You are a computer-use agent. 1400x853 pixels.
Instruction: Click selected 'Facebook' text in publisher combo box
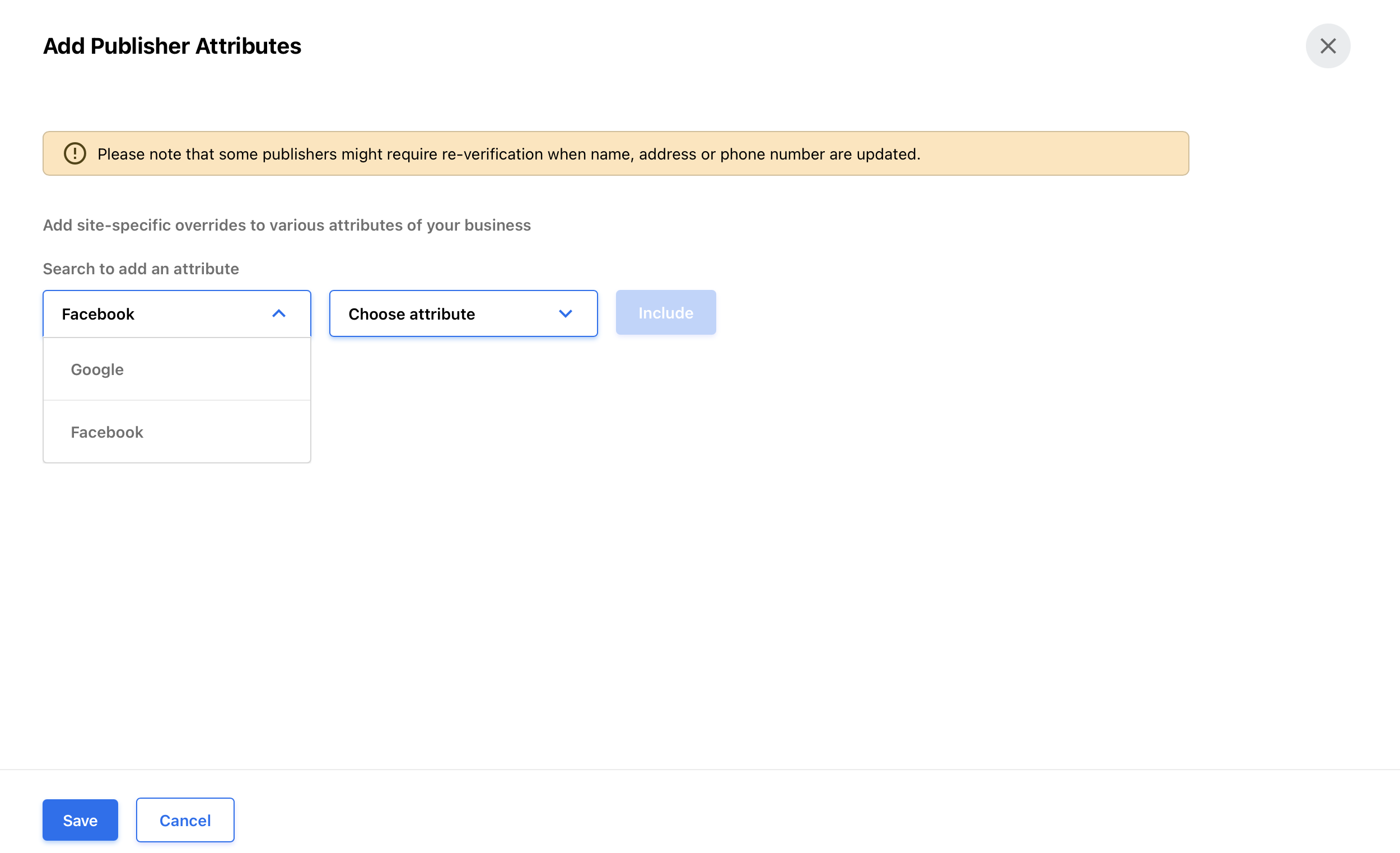[98, 314]
